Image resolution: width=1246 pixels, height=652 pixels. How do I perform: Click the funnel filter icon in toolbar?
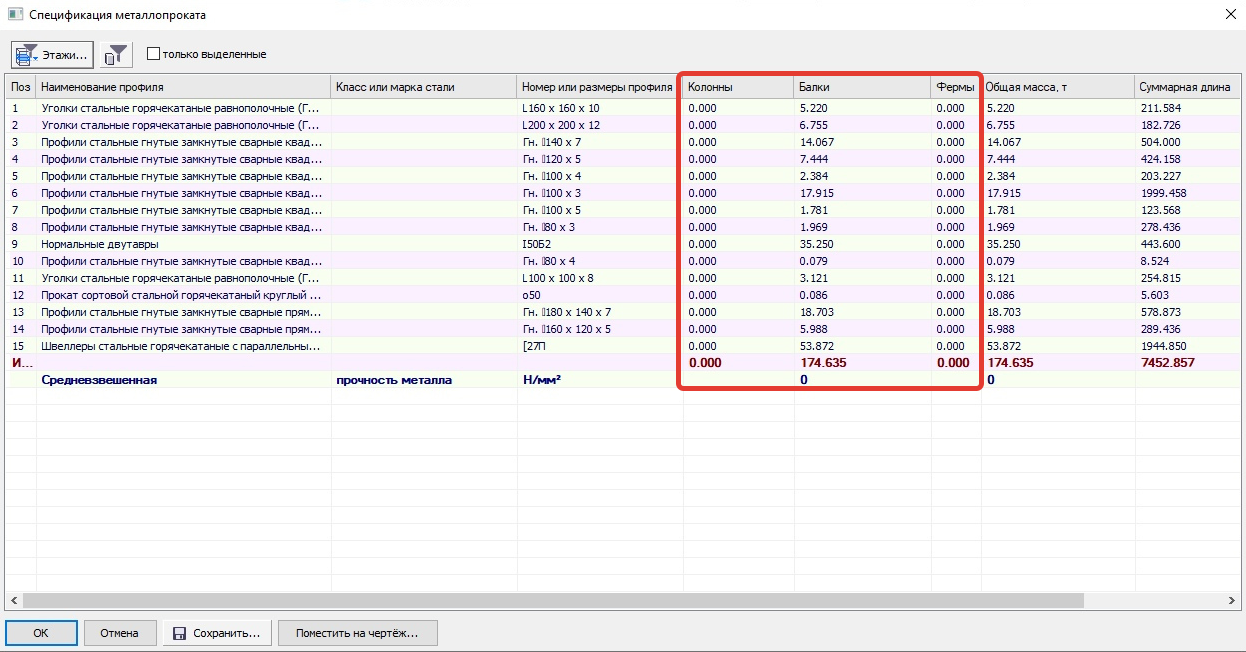(x=116, y=54)
